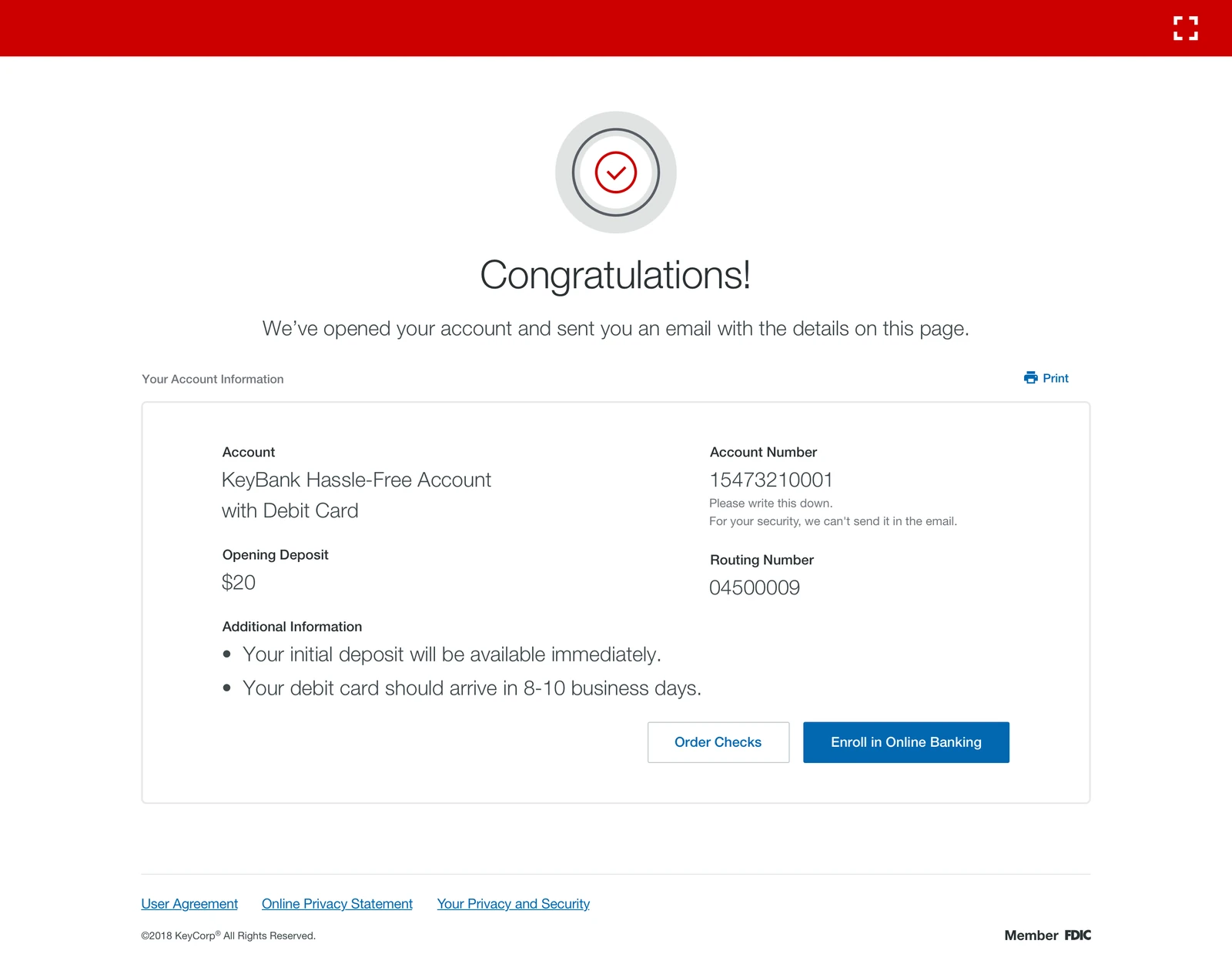Click the printer icon beside Print
1232x964 pixels.
point(1030,377)
